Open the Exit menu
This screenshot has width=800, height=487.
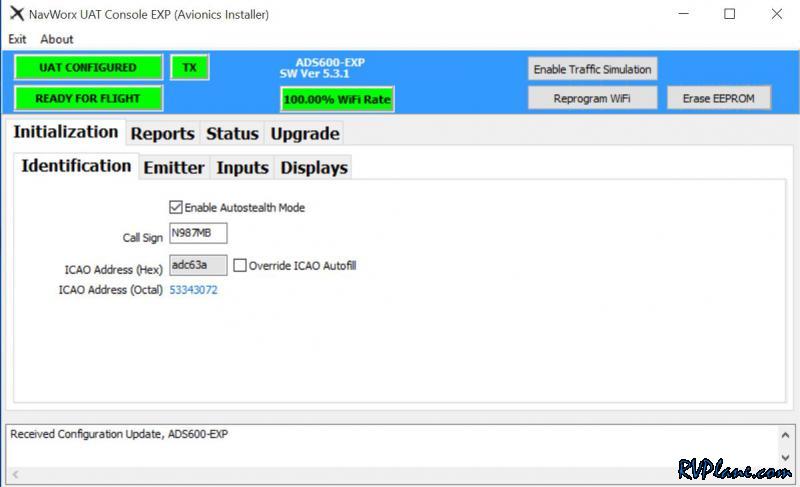[17, 39]
